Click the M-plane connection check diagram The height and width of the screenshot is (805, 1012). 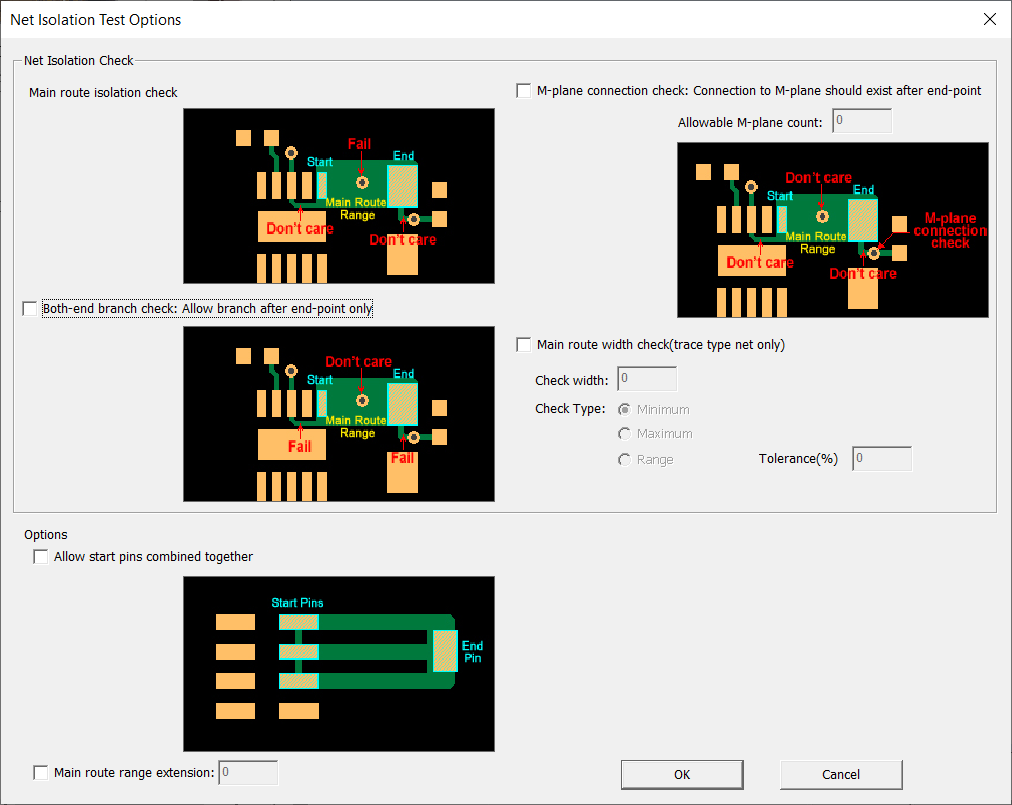832,230
